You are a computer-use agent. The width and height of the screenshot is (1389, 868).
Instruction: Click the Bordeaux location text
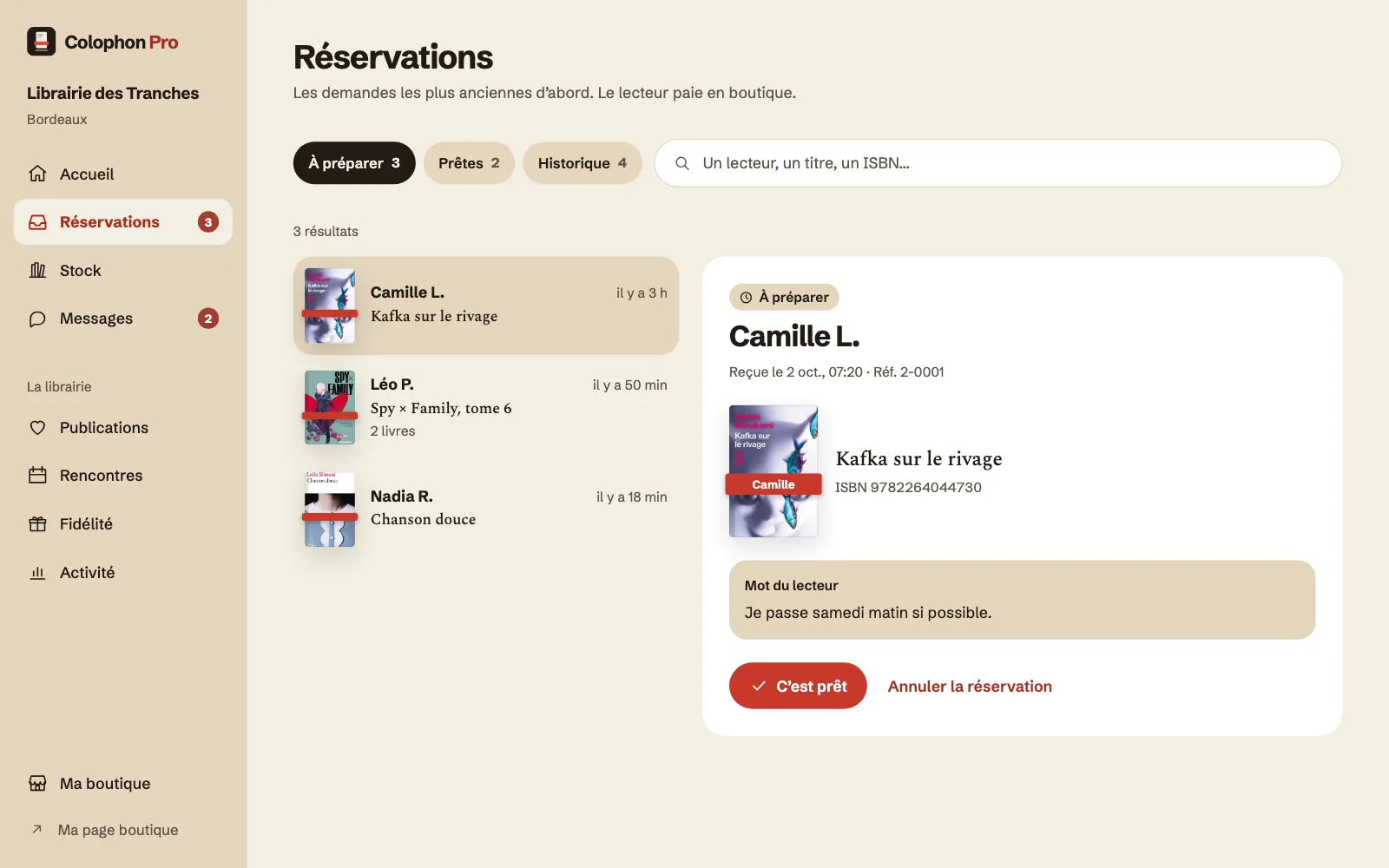57,120
